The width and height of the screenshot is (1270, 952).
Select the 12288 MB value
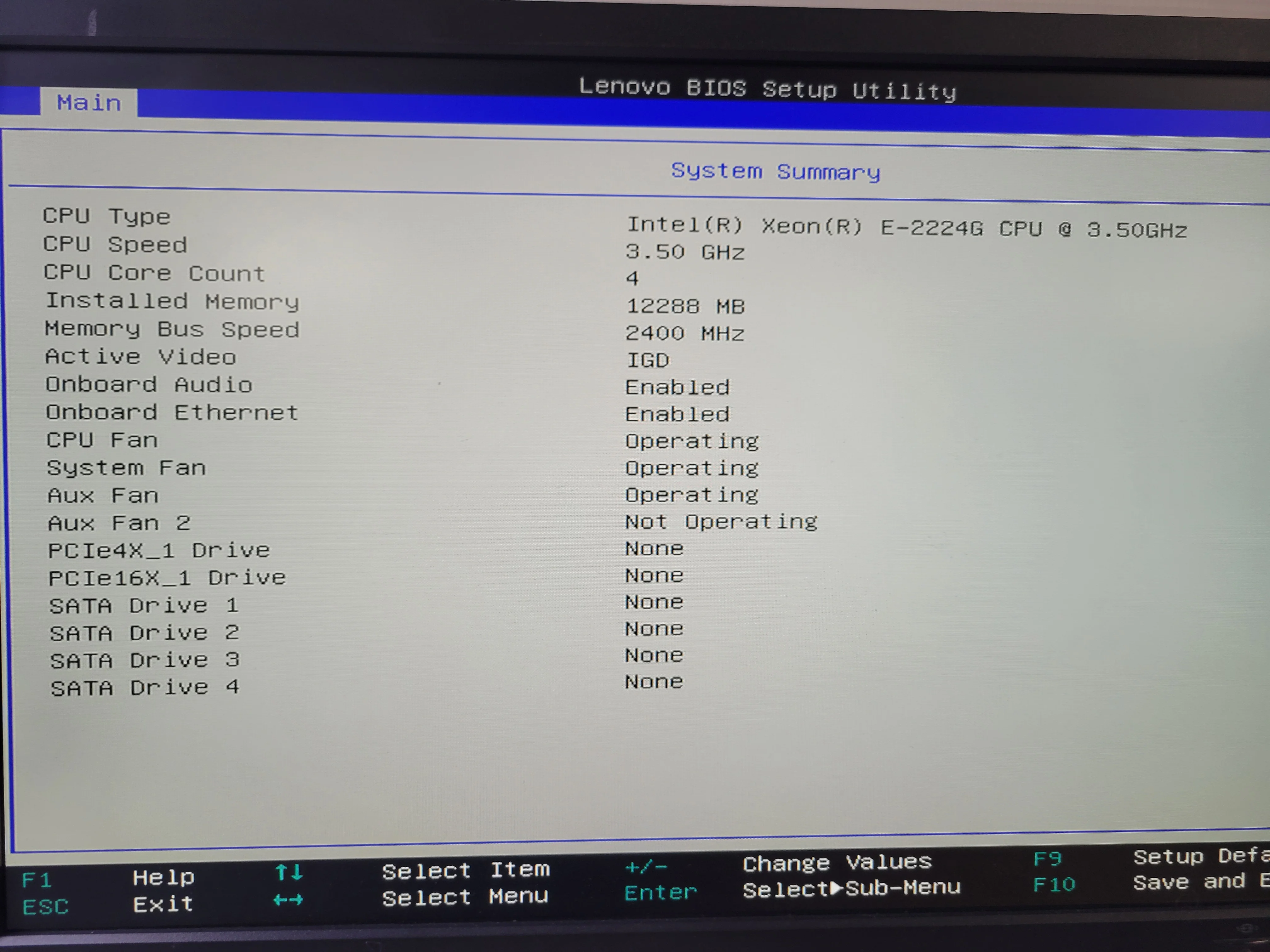pyautogui.click(x=685, y=306)
